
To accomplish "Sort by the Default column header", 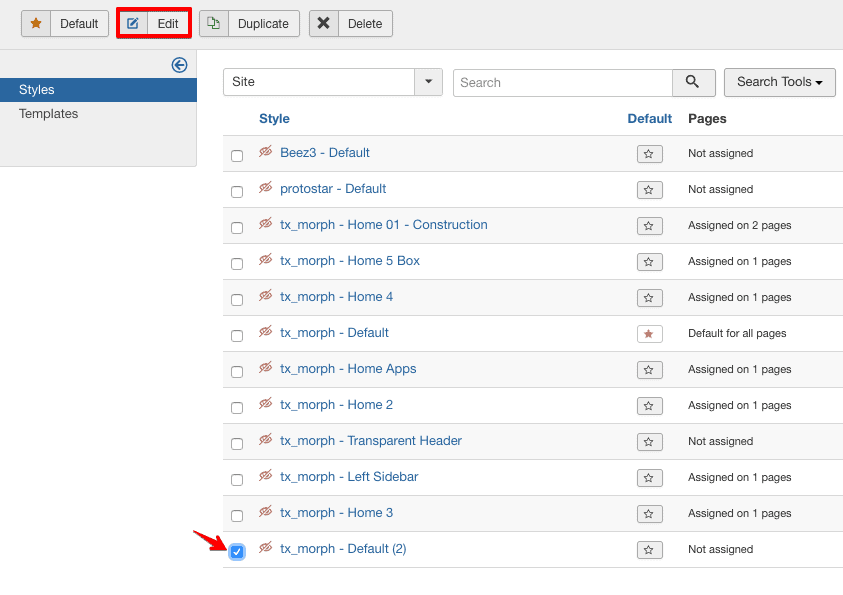I will pyautogui.click(x=649, y=119).
